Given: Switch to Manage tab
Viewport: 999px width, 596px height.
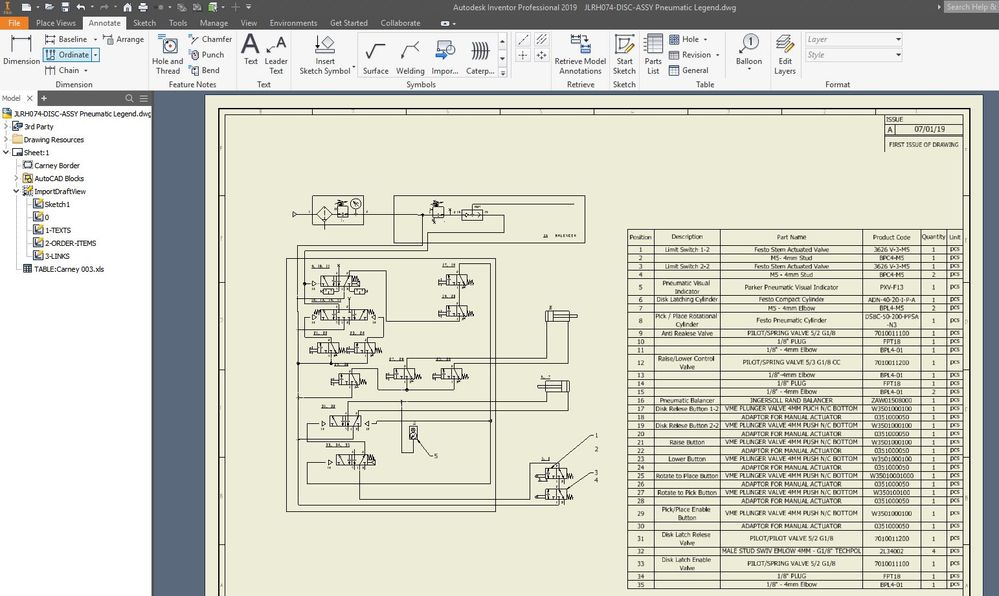Looking at the screenshot, I should [213, 23].
